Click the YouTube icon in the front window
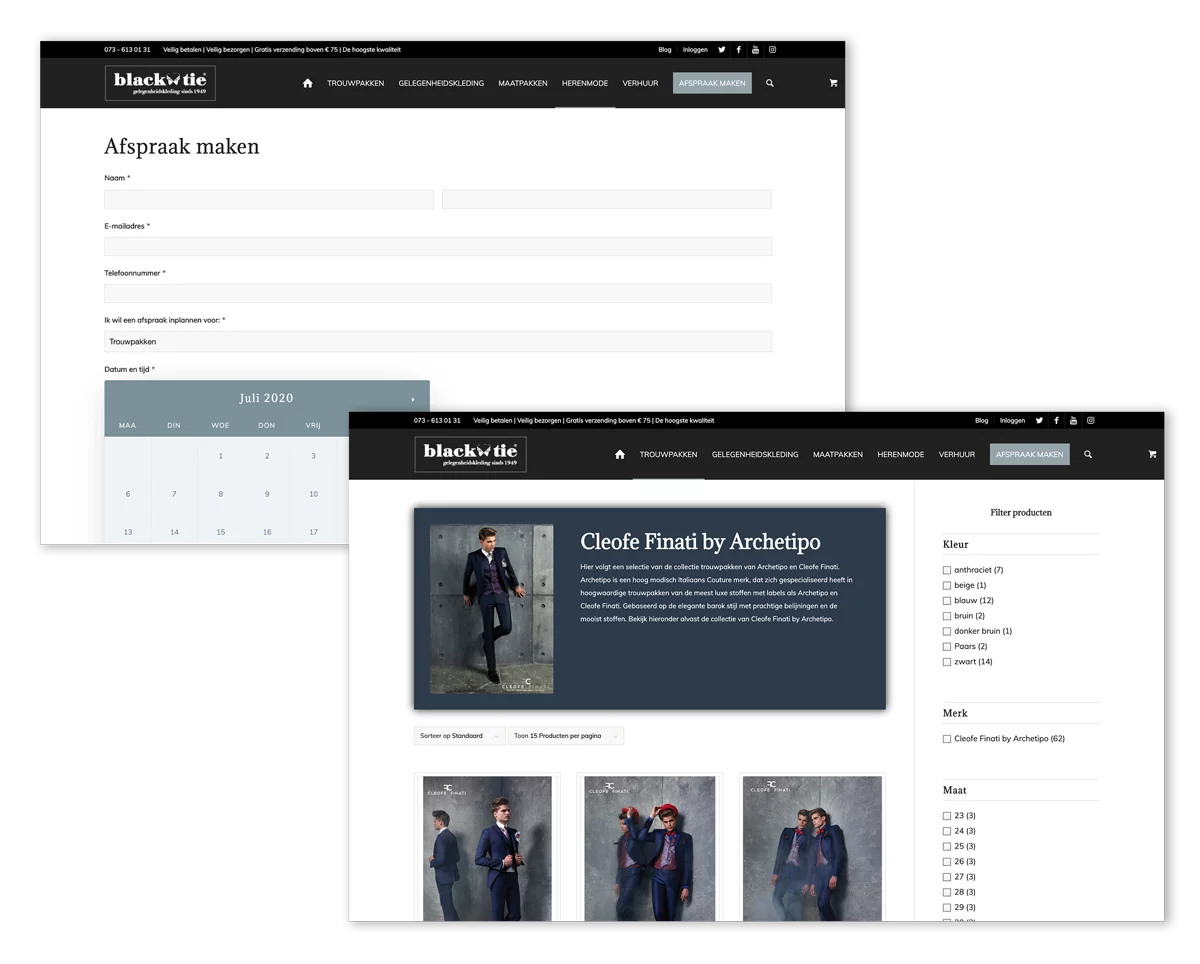Image resolution: width=1200 pixels, height=964 pixels. [1073, 420]
